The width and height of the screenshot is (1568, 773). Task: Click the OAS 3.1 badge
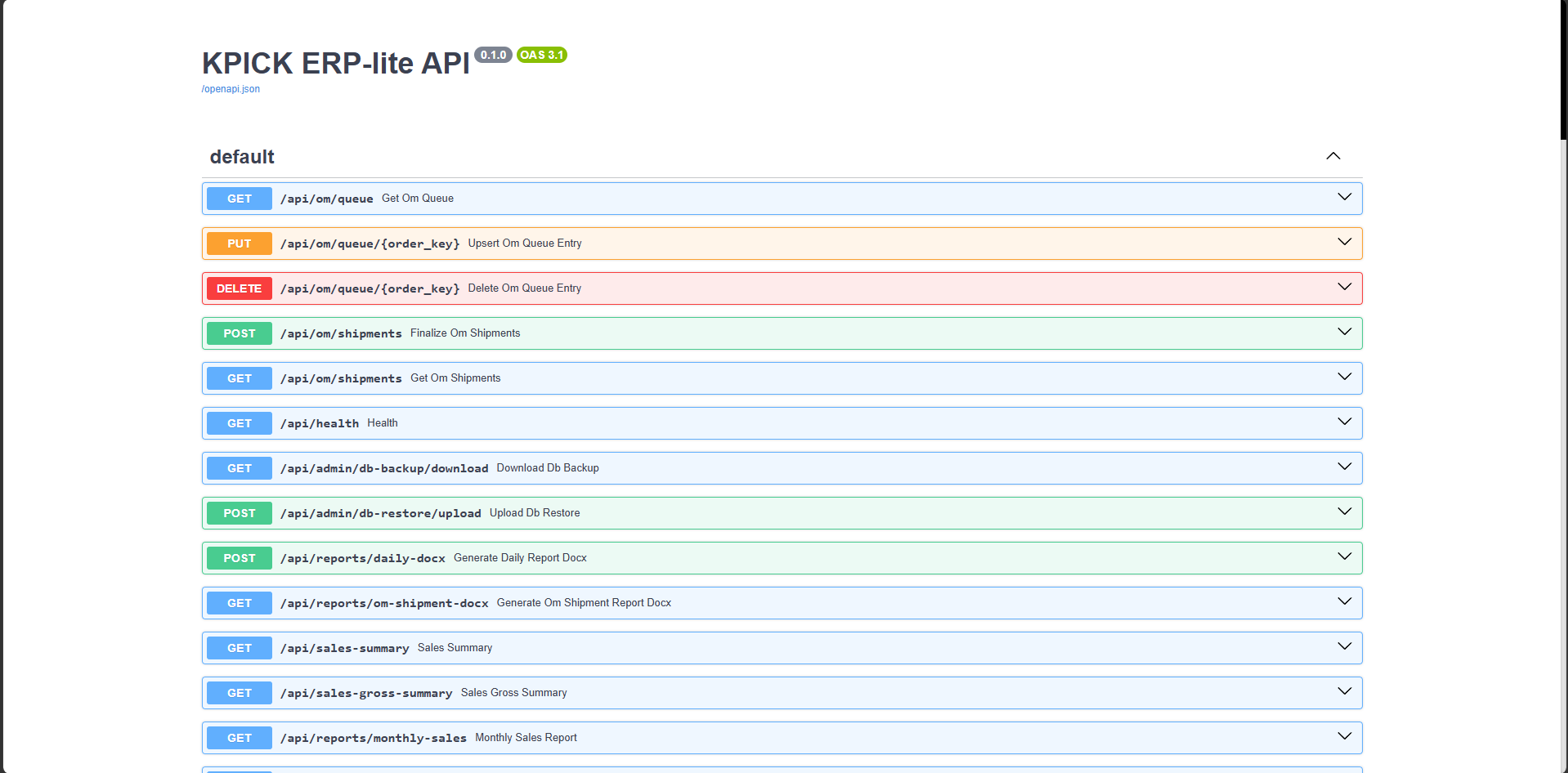[x=542, y=55]
